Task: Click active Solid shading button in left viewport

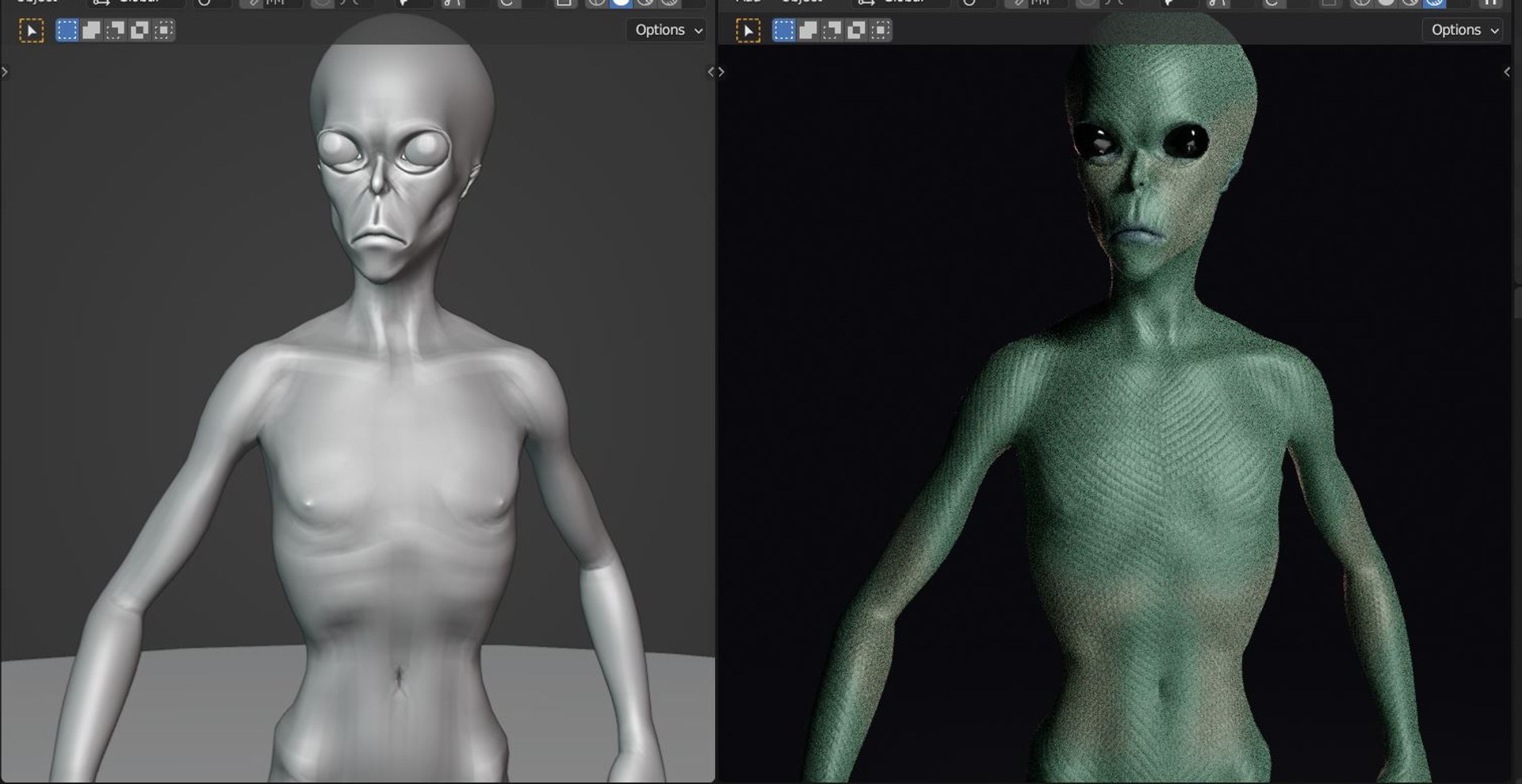Action: click(621, 3)
